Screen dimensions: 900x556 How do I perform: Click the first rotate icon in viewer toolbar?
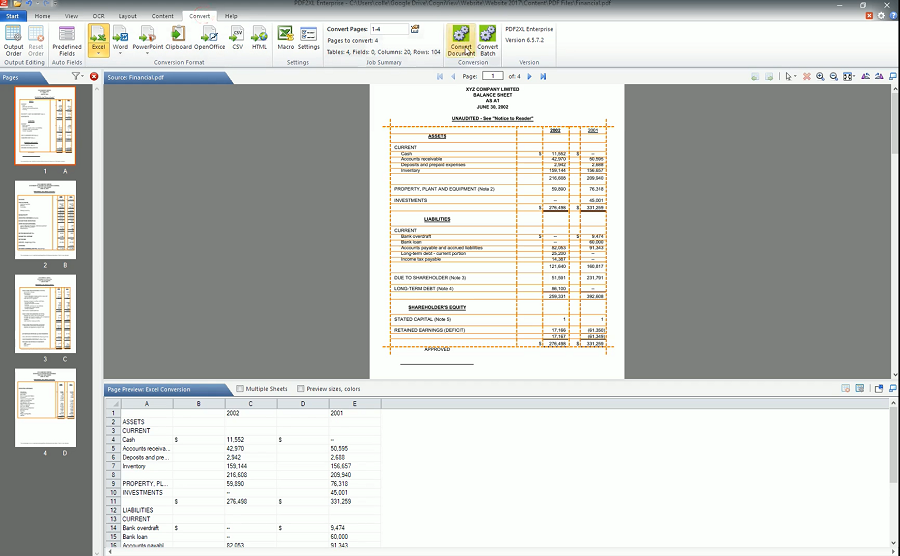click(865, 76)
